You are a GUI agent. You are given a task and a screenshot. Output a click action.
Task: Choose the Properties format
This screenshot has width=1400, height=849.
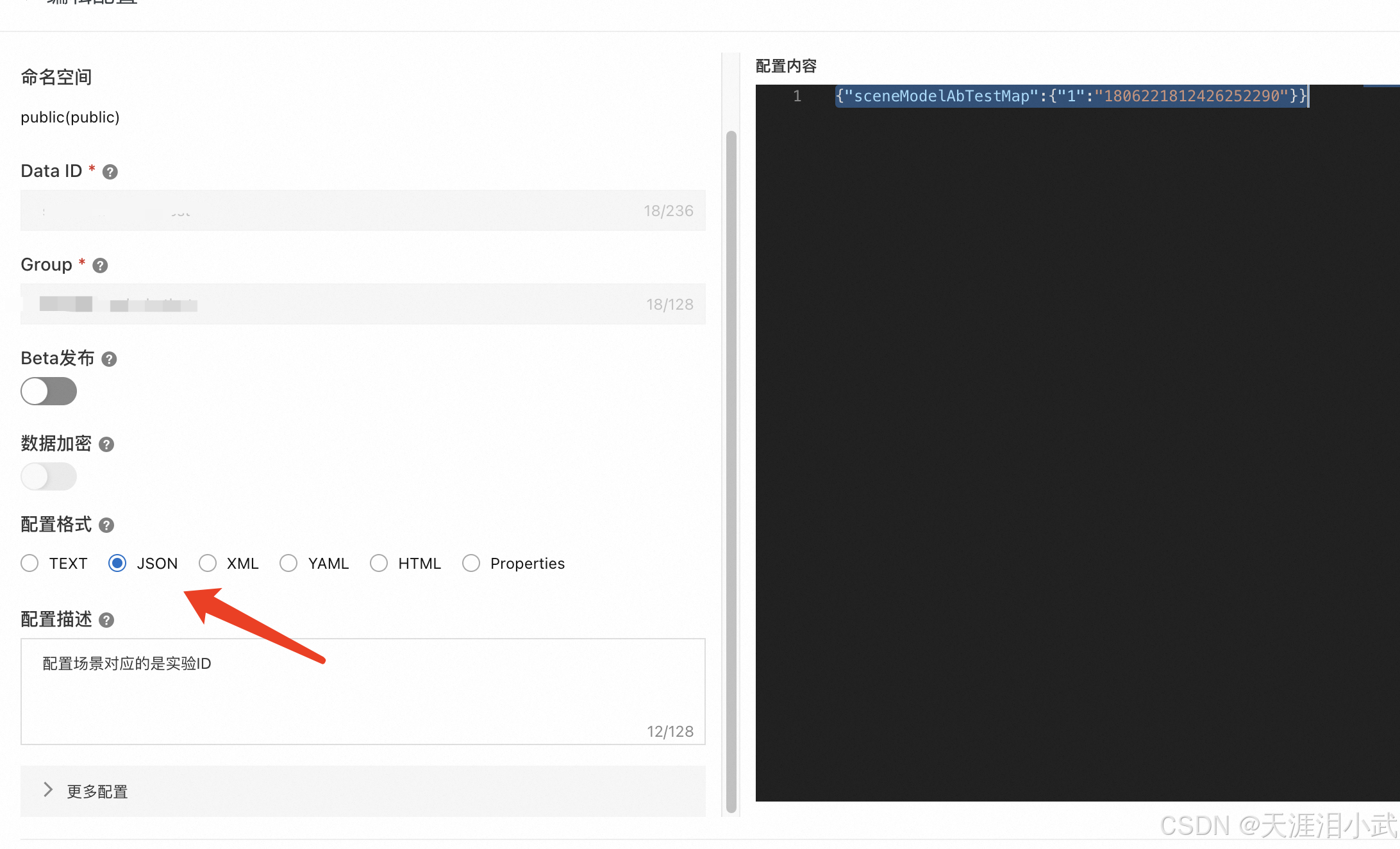point(471,563)
